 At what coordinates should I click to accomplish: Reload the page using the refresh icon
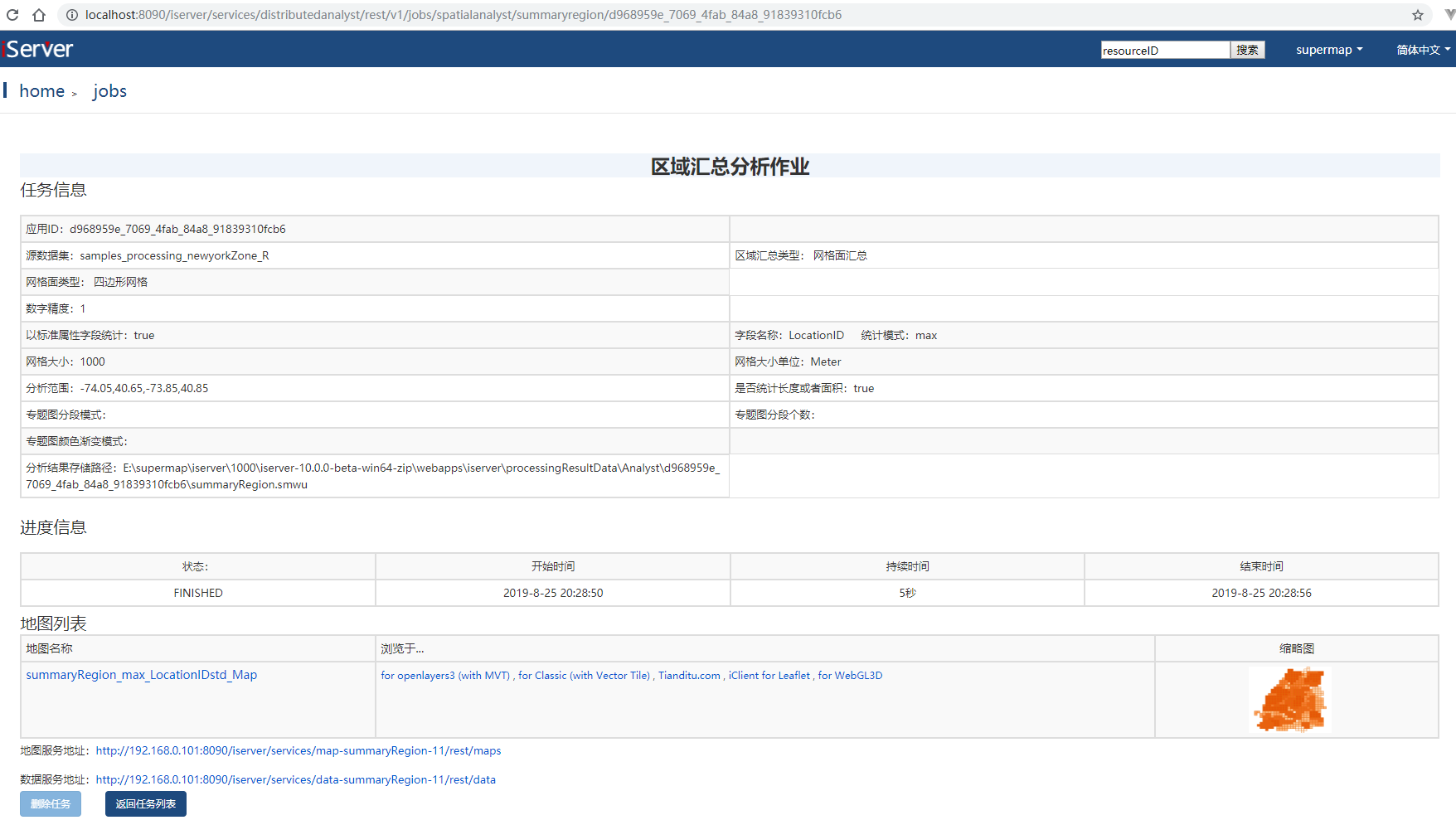click(x=12, y=14)
